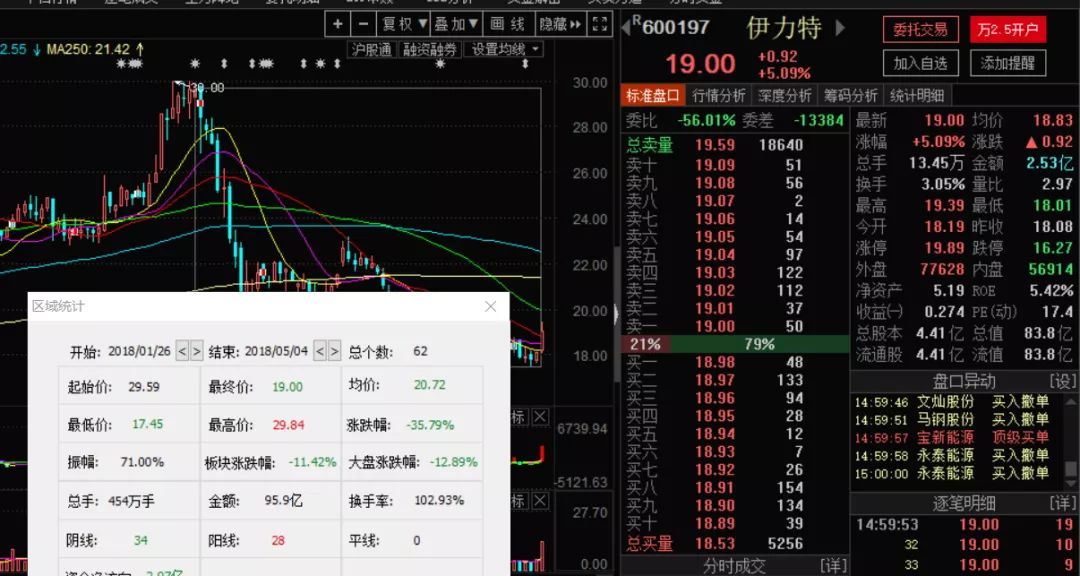Switch to 筹码分析 tab
Screen dimensions: 1080x576
(x=851, y=95)
